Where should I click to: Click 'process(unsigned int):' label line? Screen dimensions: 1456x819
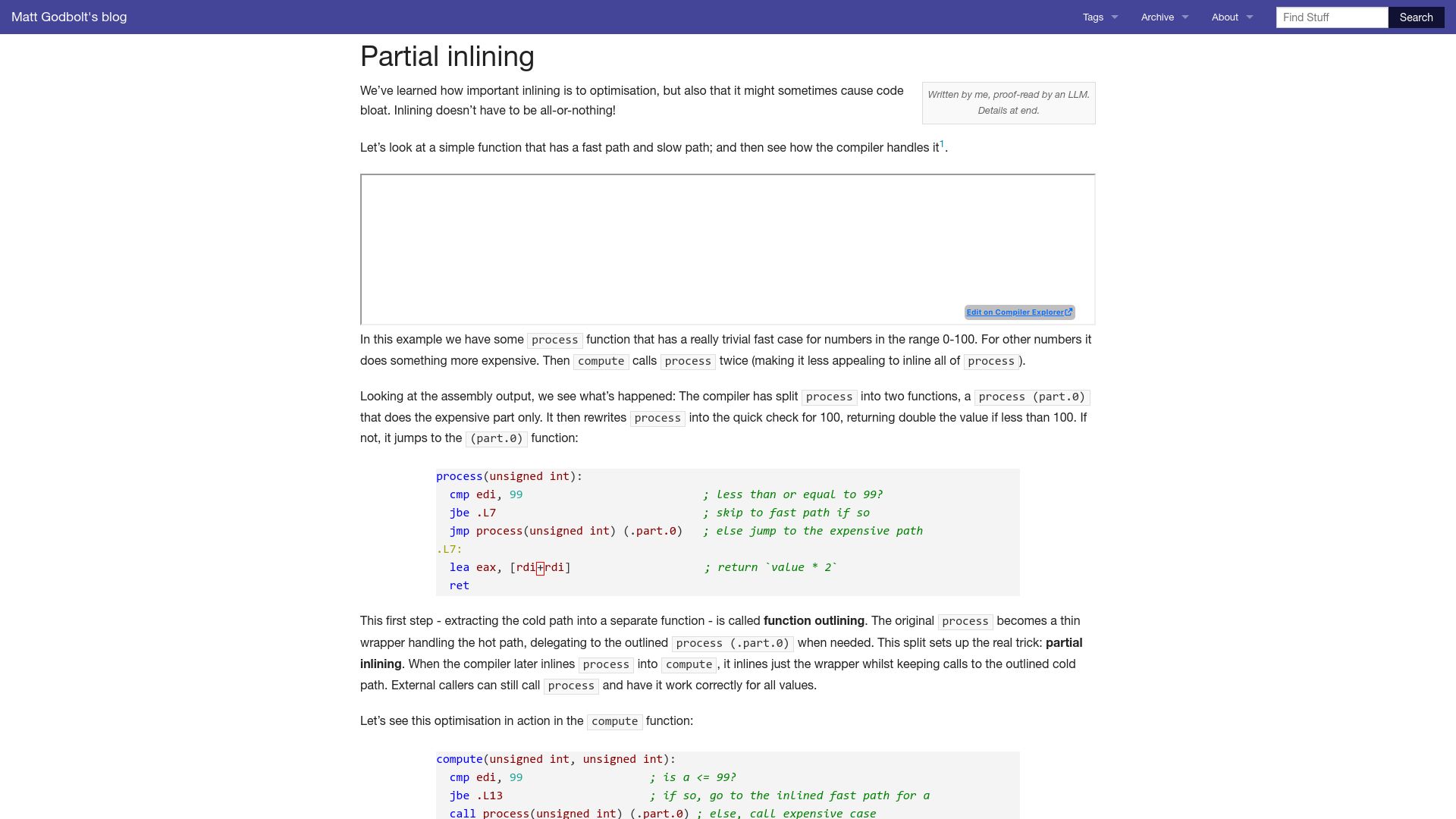(x=510, y=476)
